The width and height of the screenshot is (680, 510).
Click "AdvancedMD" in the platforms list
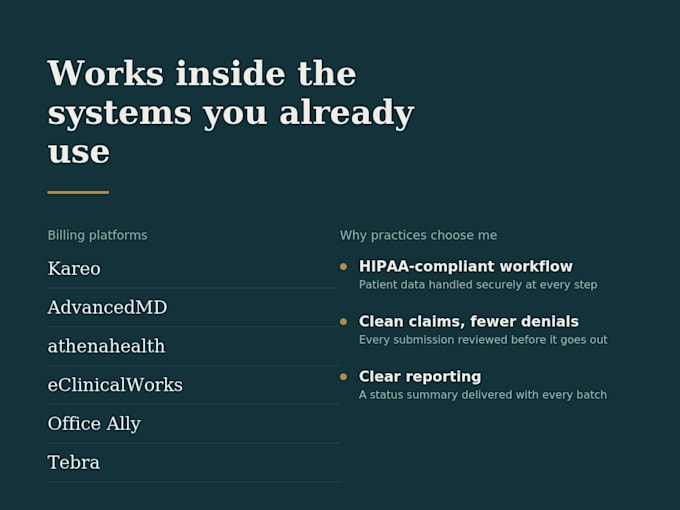click(108, 307)
